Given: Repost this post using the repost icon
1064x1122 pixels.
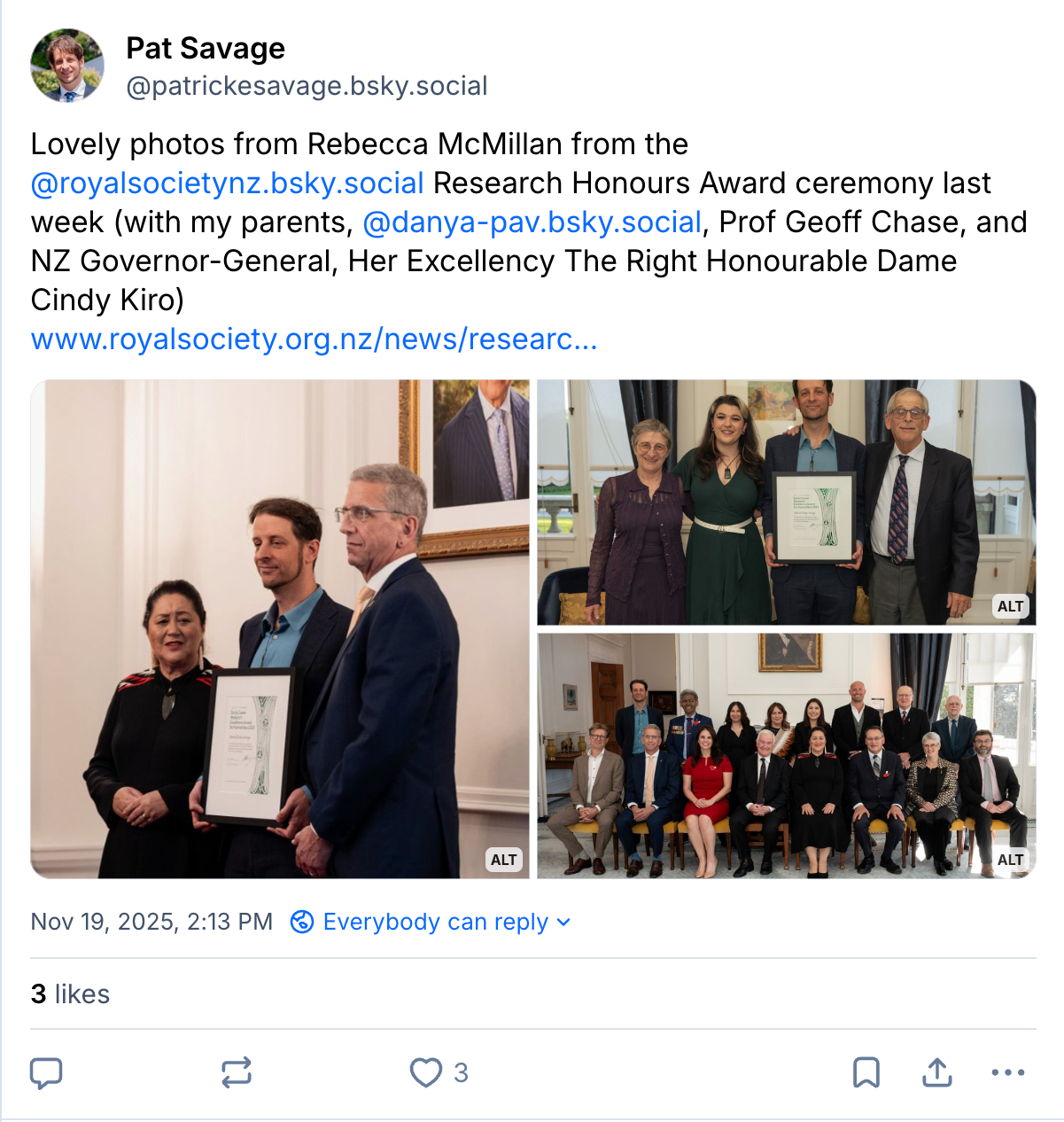Looking at the screenshot, I should coord(237,1072).
